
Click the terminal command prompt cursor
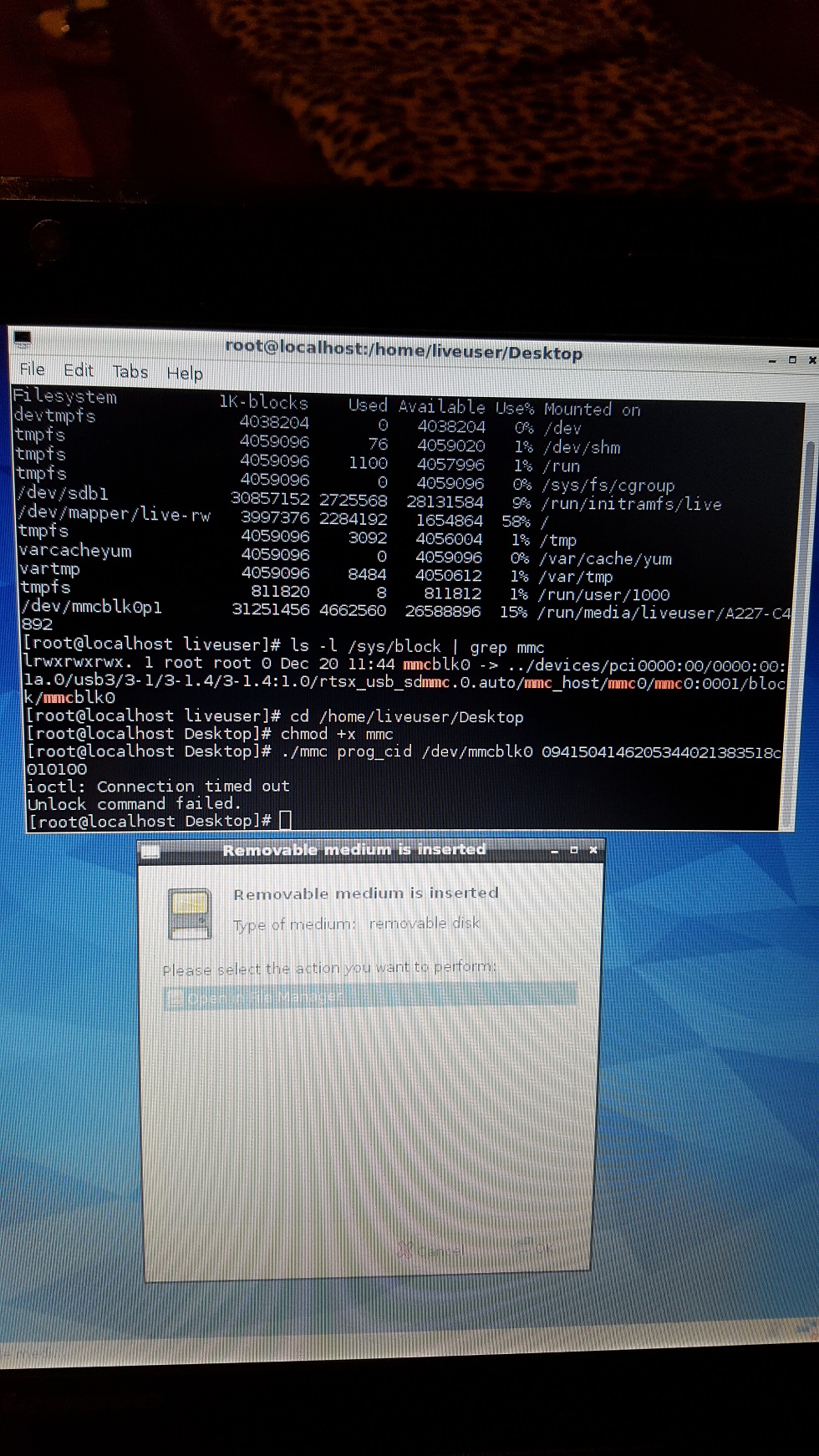285,821
